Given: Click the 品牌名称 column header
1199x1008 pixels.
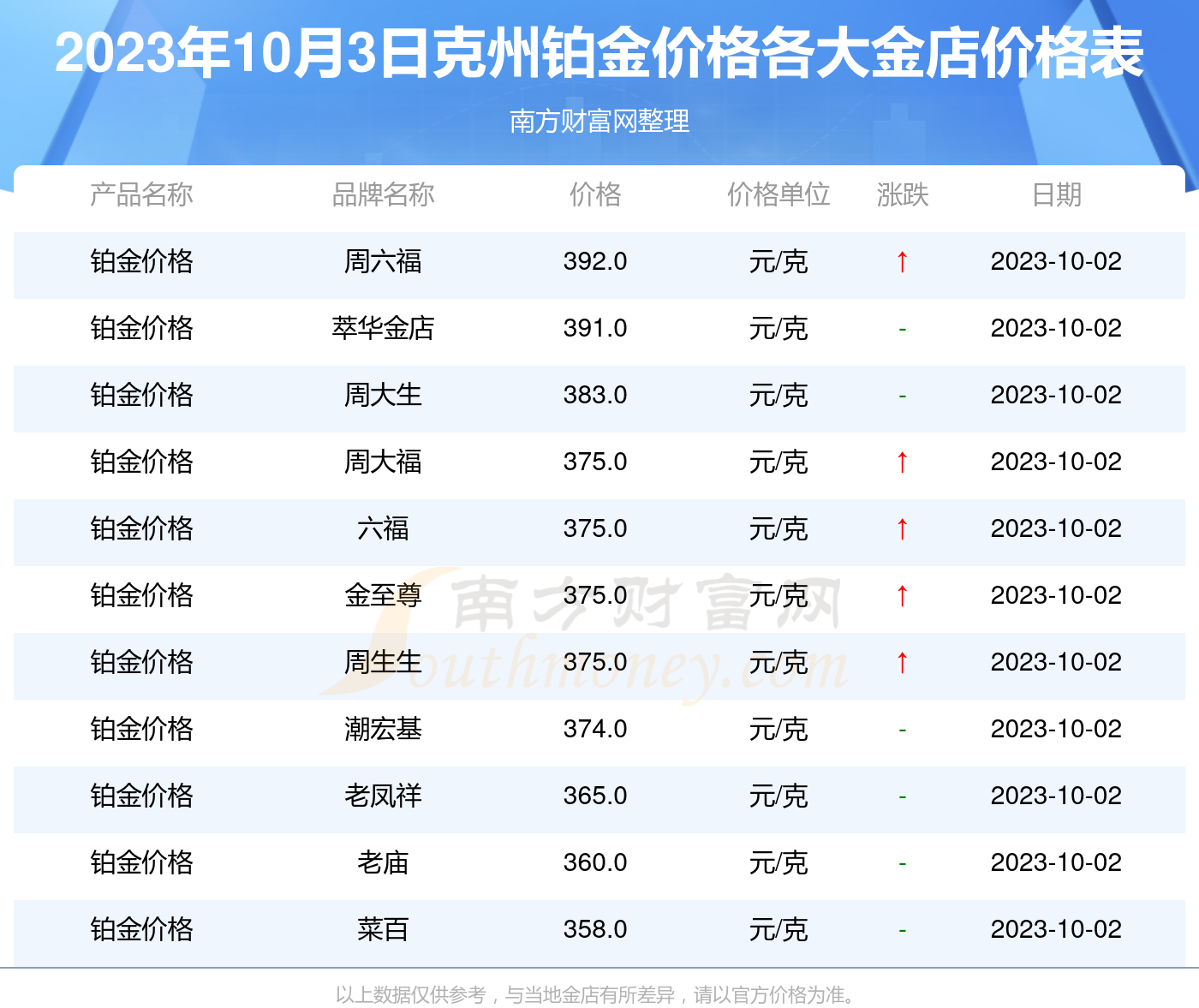Looking at the screenshot, I should click(x=383, y=195).
